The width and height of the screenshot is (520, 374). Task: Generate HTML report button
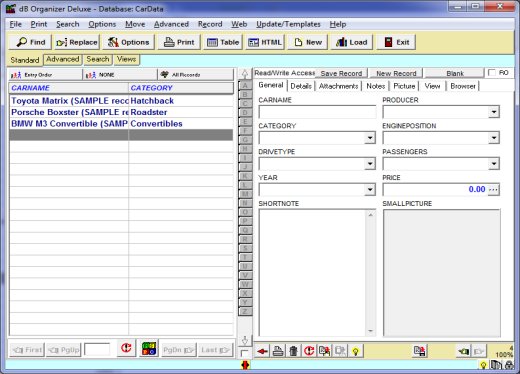click(265, 42)
